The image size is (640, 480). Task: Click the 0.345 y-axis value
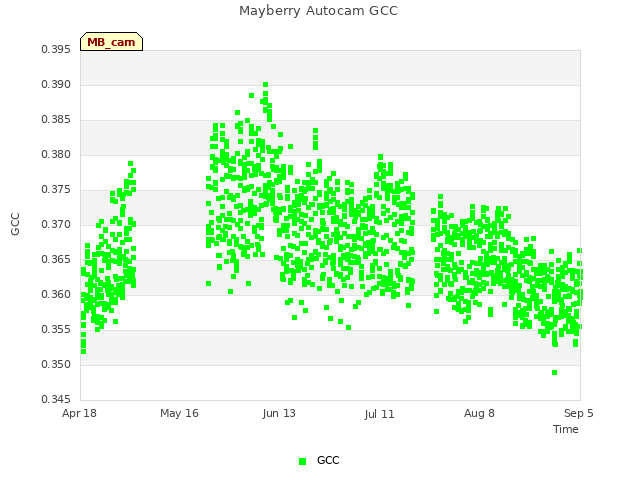pyautogui.click(x=56, y=399)
